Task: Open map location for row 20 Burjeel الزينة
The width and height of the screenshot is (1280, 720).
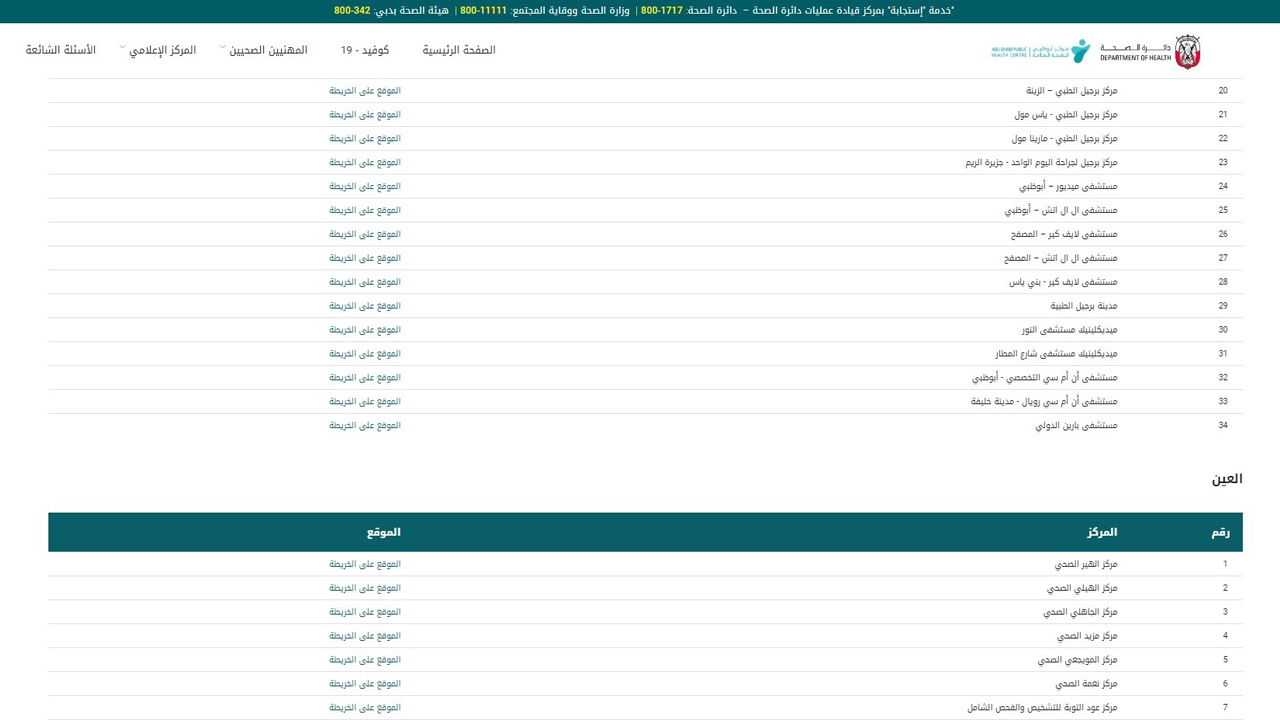Action: 365,91
